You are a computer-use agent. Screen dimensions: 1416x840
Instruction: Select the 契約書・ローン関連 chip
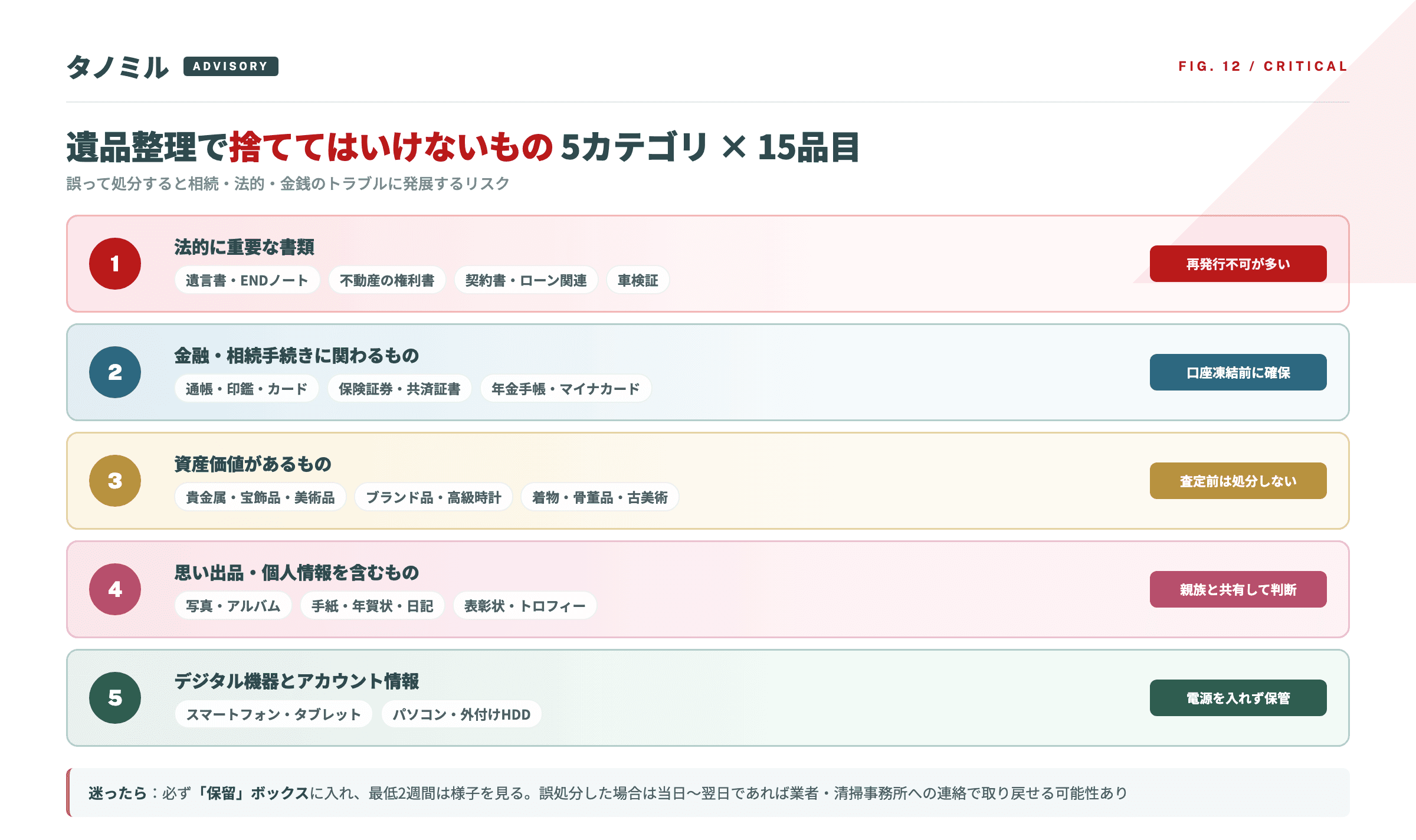(526, 280)
